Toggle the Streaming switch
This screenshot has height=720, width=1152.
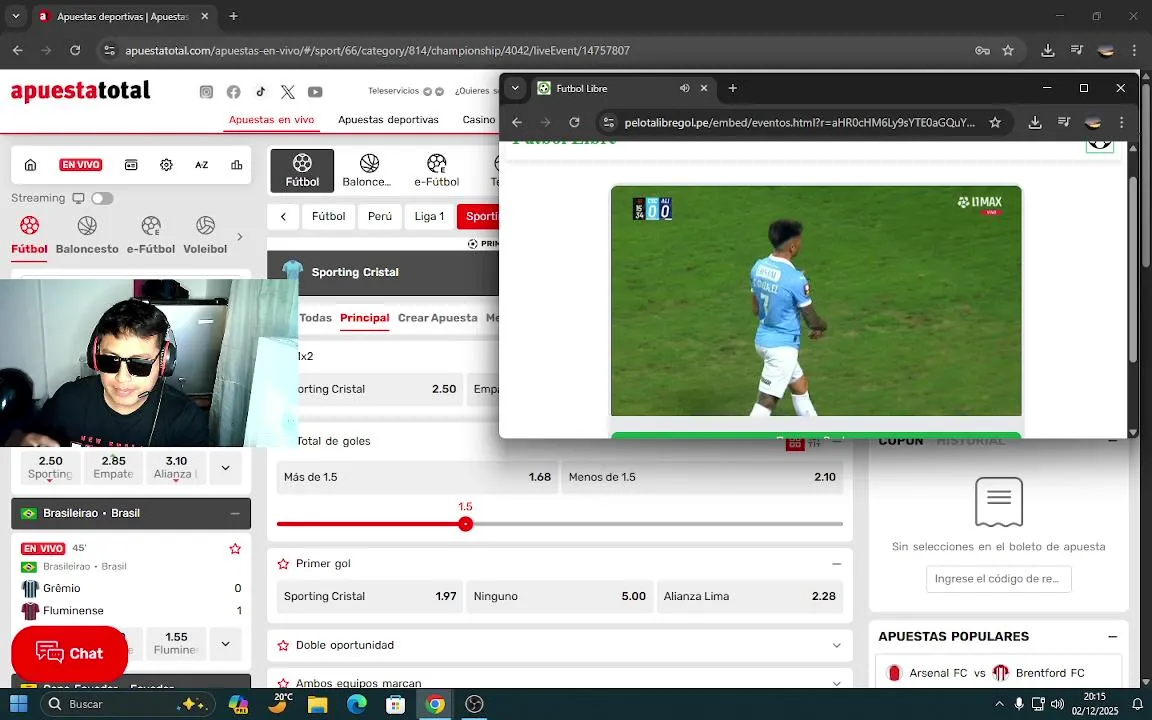click(x=102, y=198)
